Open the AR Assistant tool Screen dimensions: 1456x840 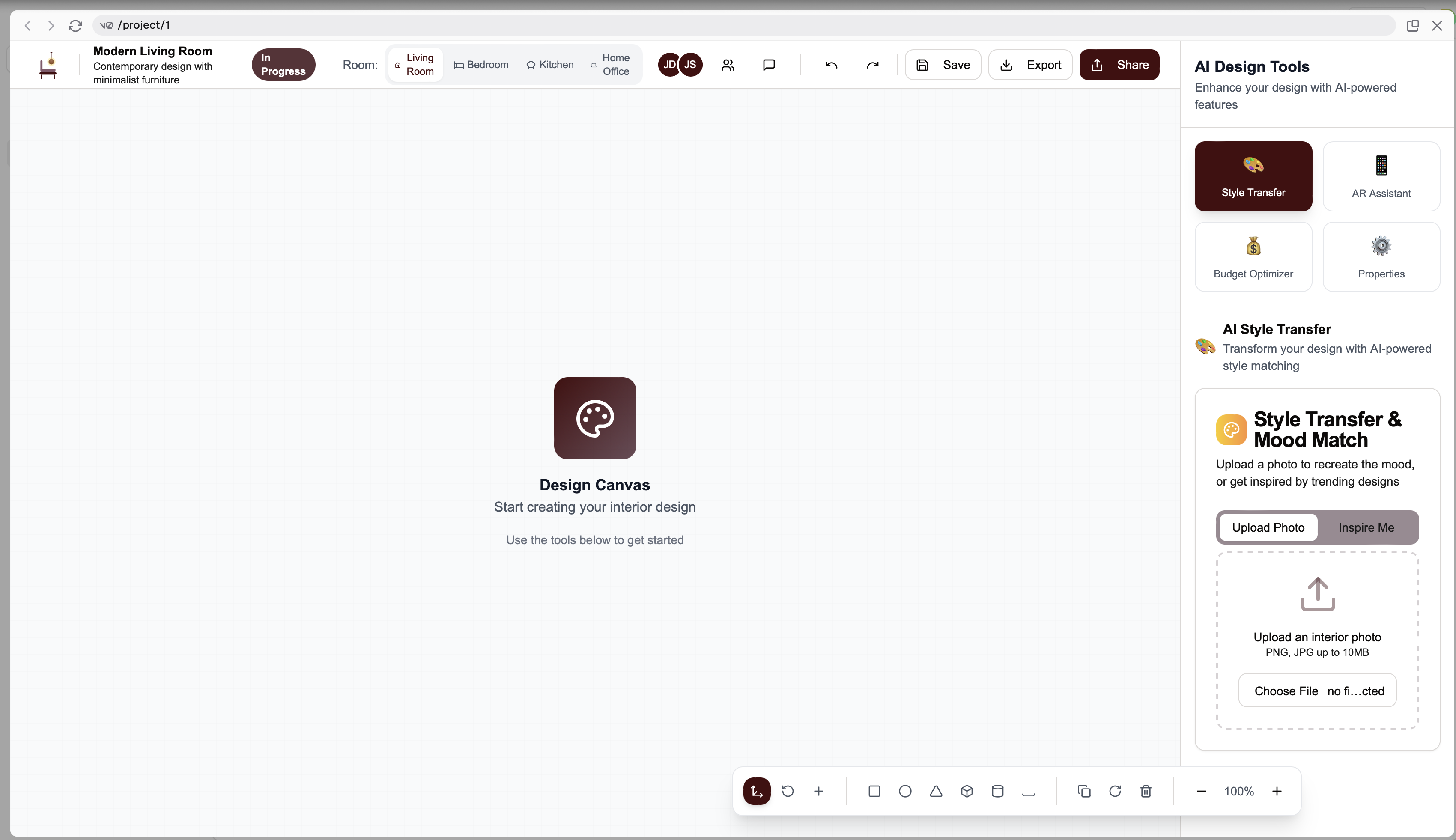[x=1381, y=176]
